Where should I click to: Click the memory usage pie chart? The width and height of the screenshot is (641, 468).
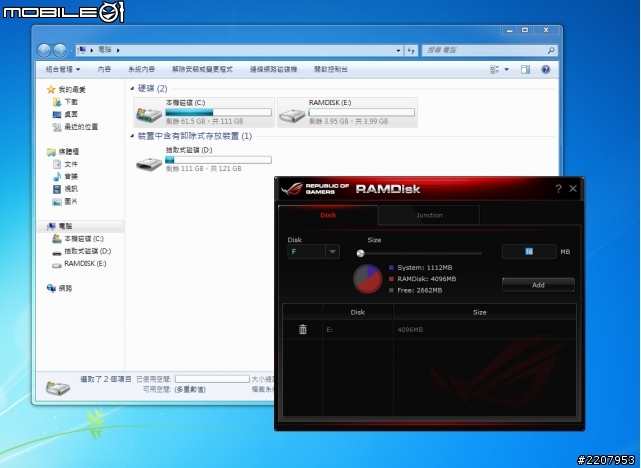(x=368, y=279)
